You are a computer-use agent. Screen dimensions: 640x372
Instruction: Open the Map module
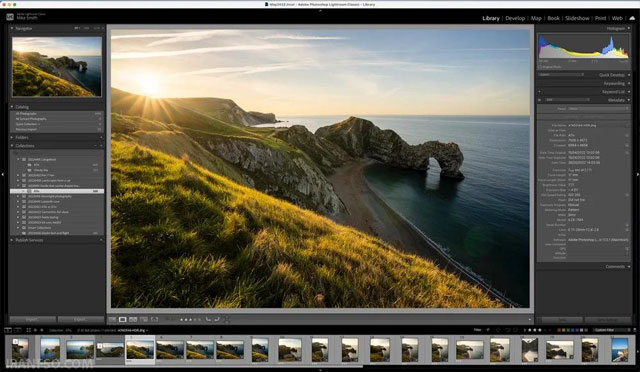point(536,18)
